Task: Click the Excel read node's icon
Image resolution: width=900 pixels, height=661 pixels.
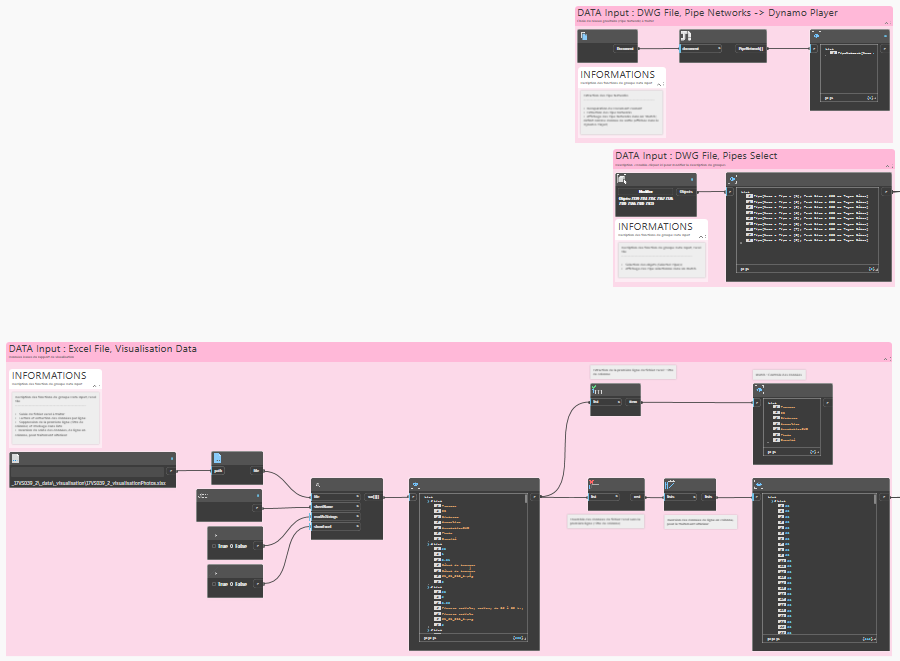Action: (x=317, y=485)
